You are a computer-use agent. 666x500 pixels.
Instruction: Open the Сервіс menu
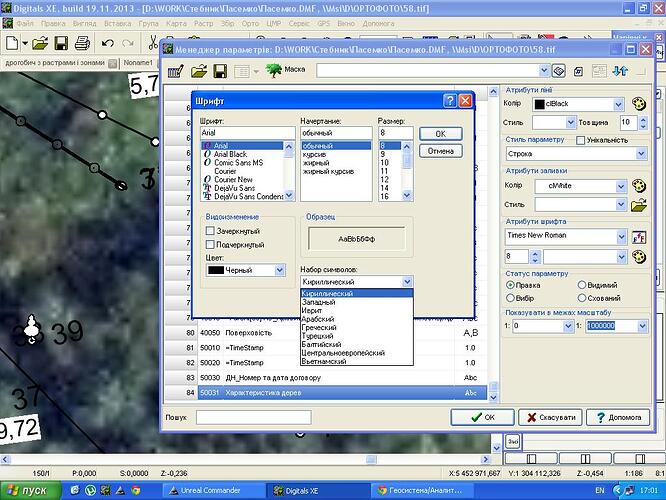coord(299,23)
